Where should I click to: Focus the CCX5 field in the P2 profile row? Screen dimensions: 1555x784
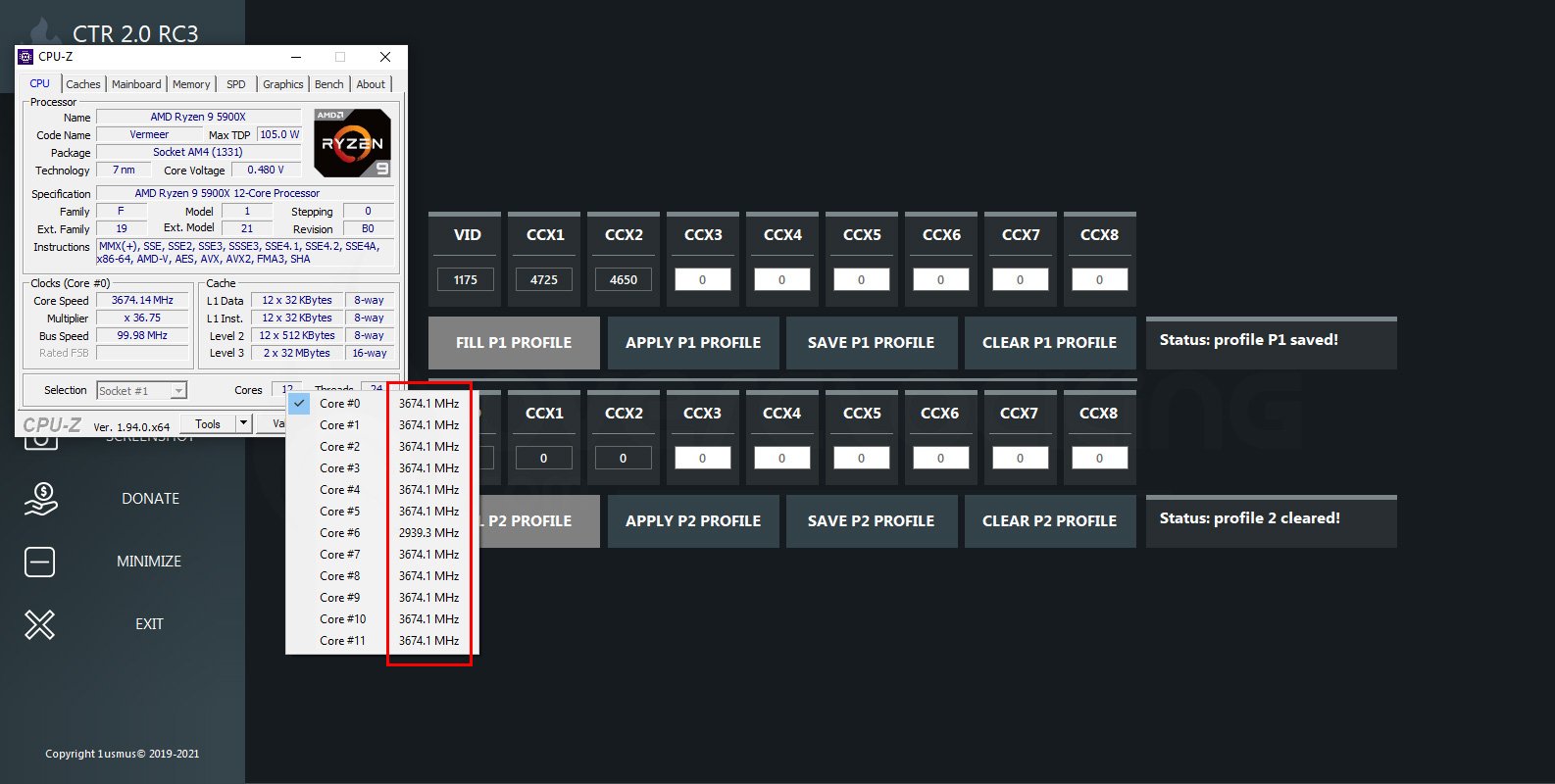[x=862, y=458]
